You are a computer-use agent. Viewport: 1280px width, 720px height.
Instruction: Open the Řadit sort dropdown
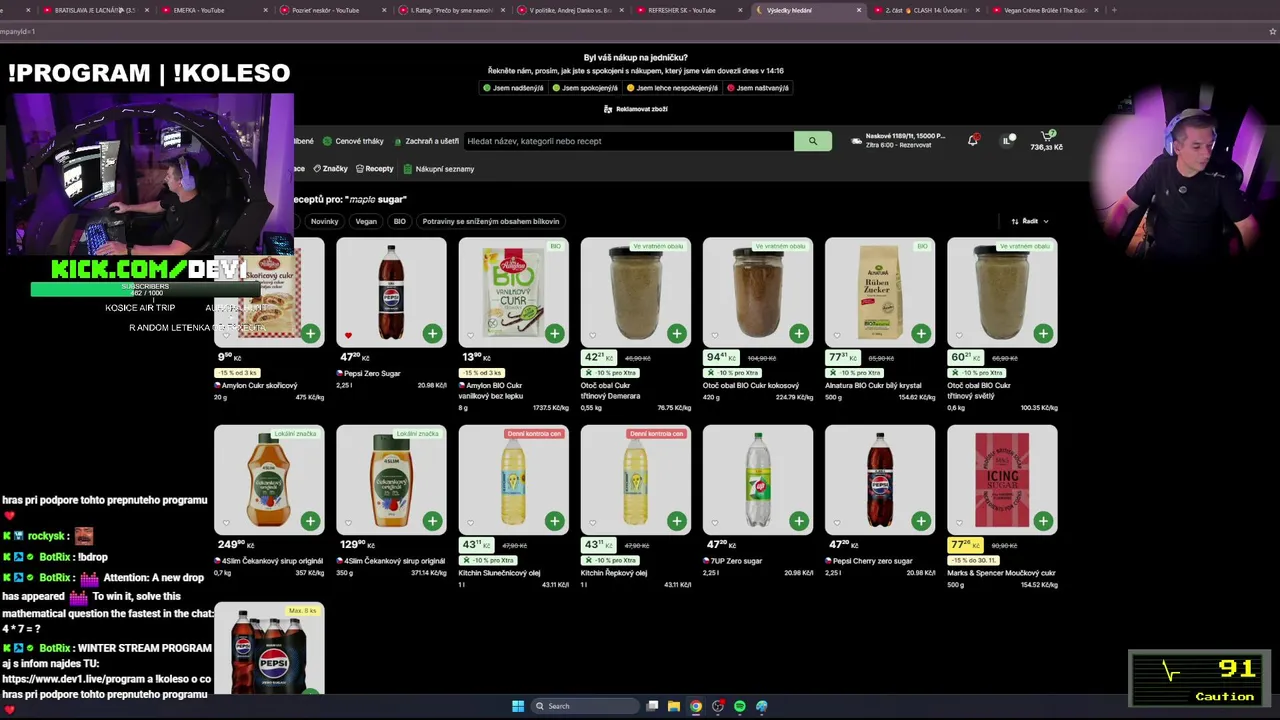coord(1030,221)
